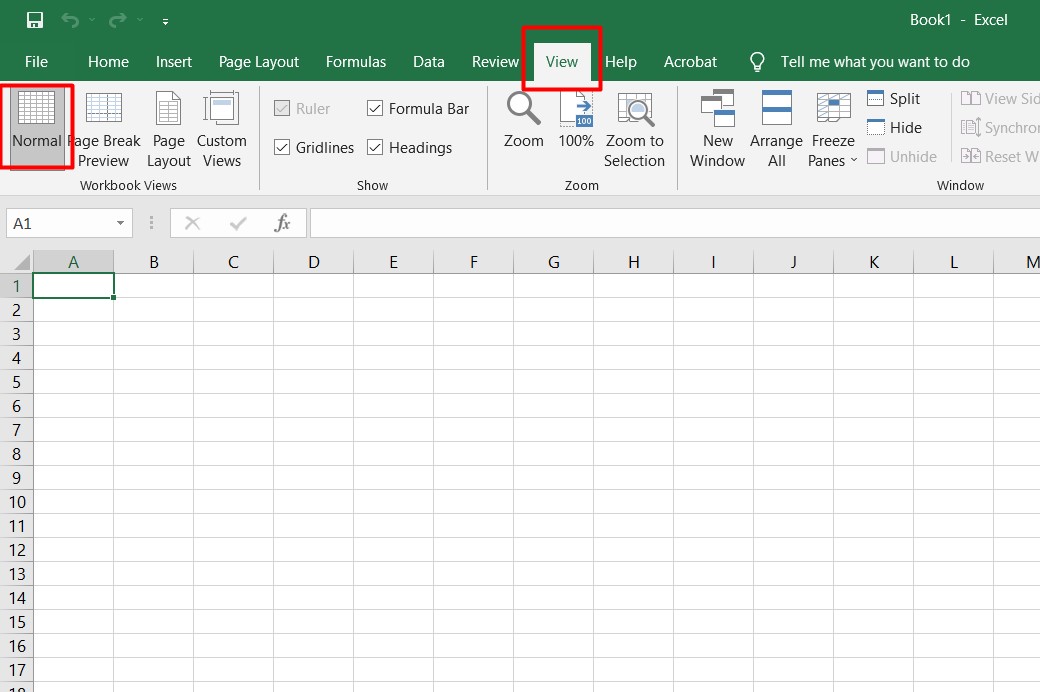Switch to Page Break Preview
Image resolution: width=1040 pixels, height=692 pixels.
point(104,130)
